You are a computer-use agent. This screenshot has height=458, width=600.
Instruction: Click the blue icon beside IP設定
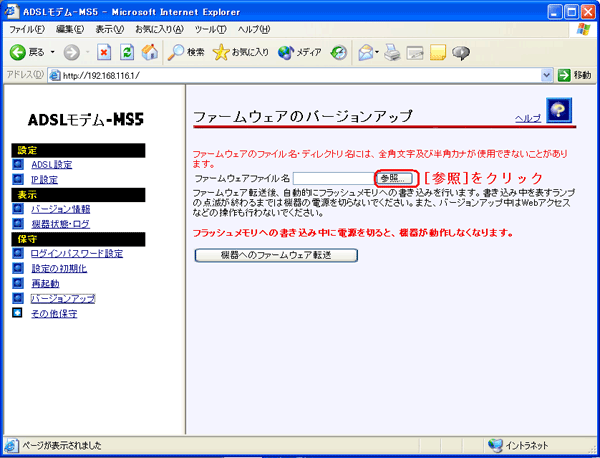pyautogui.click(x=18, y=179)
